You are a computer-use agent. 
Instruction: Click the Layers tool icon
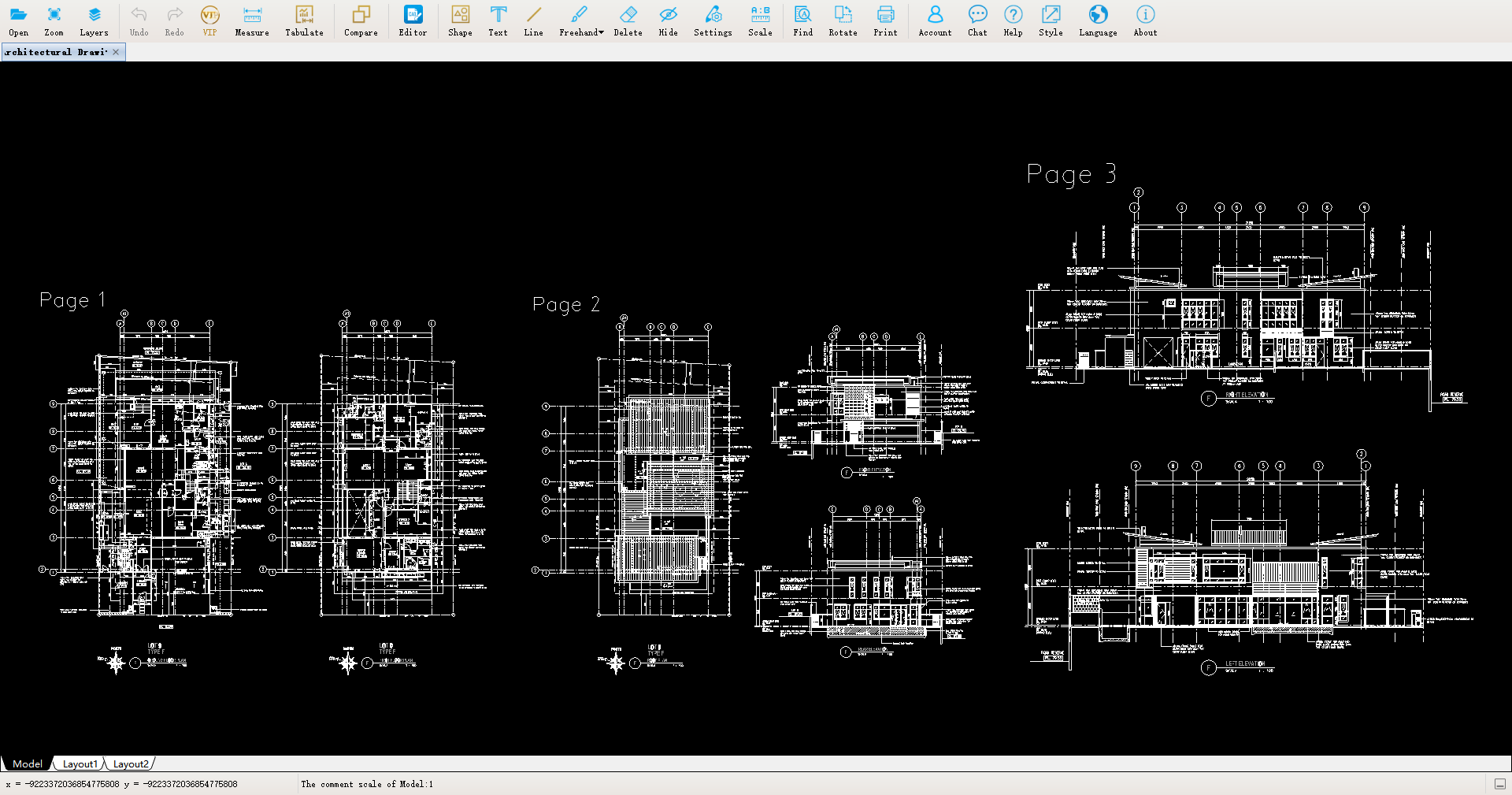(94, 20)
